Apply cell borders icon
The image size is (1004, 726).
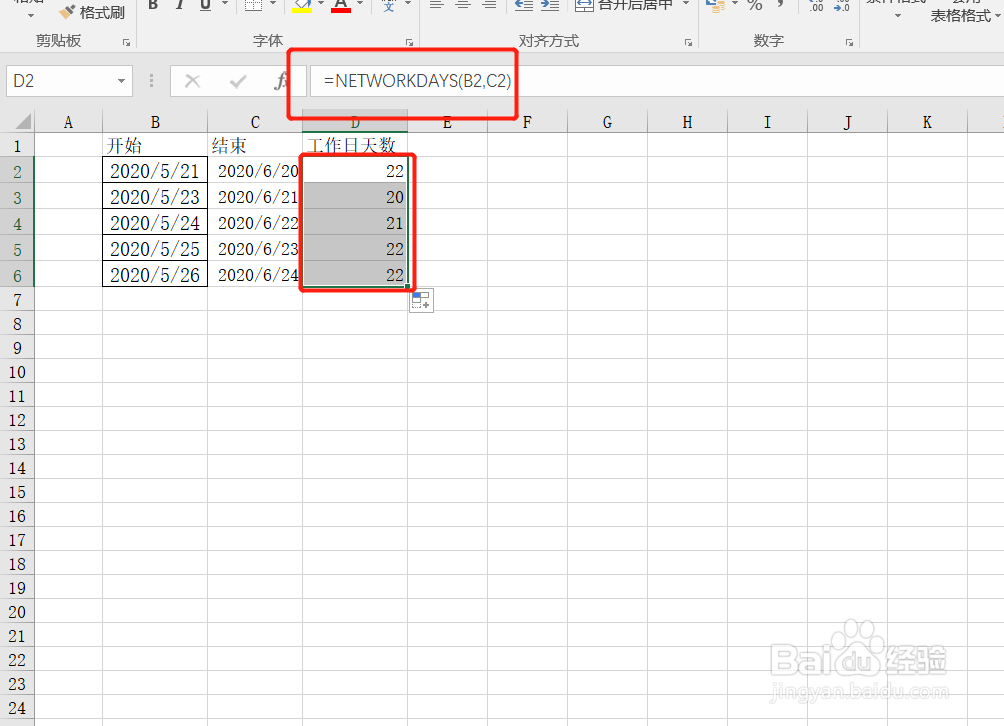(x=254, y=5)
